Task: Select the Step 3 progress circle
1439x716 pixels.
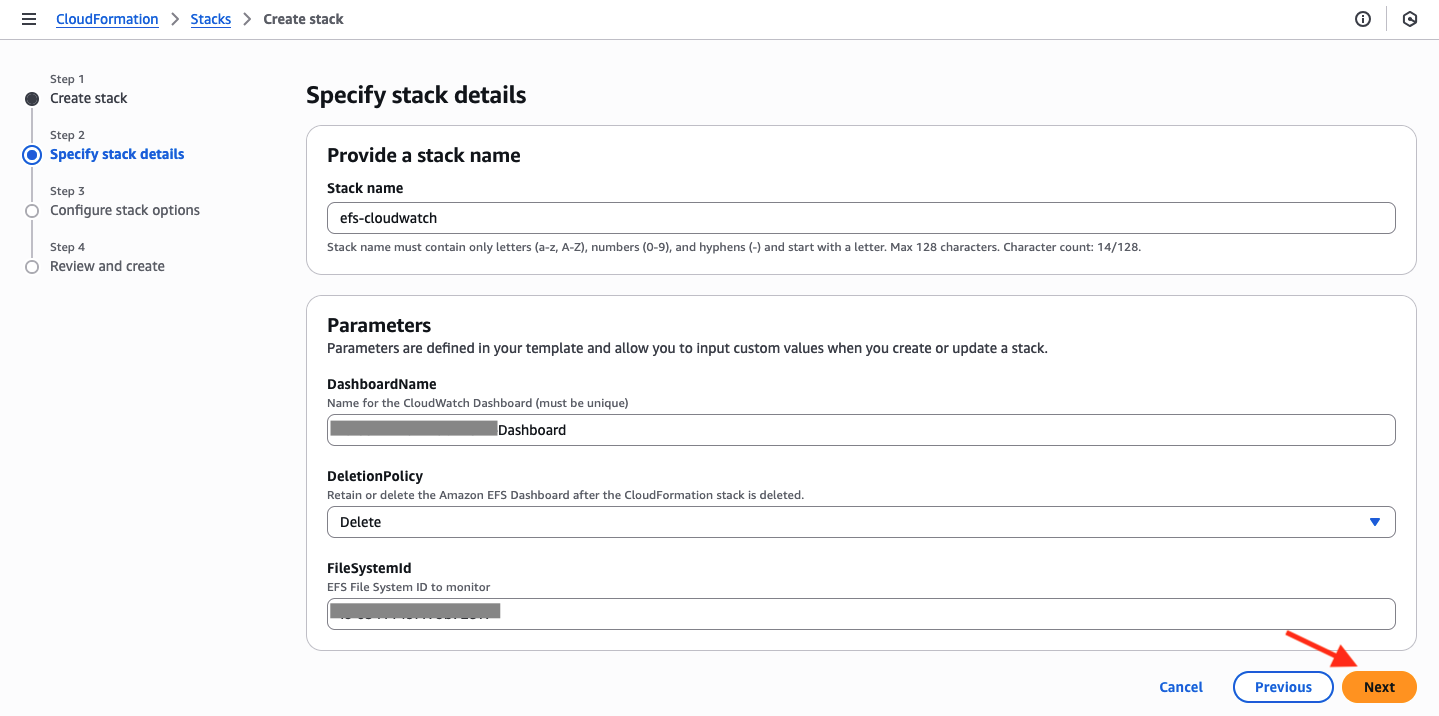Action: [31, 209]
